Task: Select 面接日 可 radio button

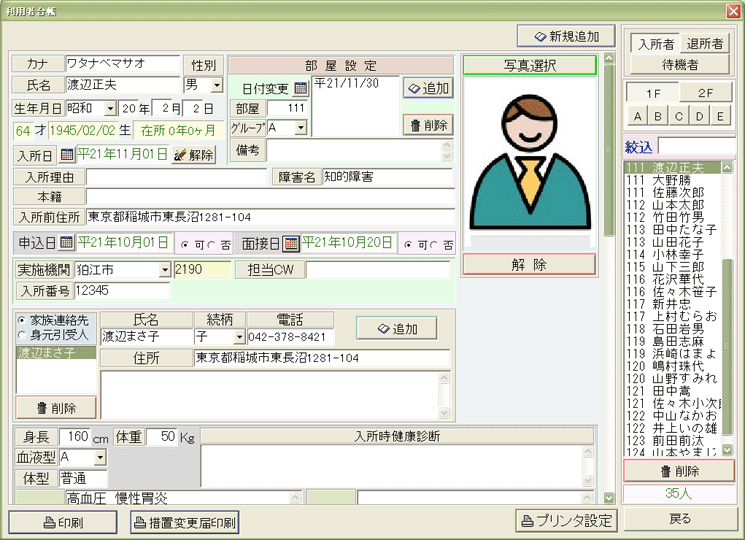Action: 408,245
